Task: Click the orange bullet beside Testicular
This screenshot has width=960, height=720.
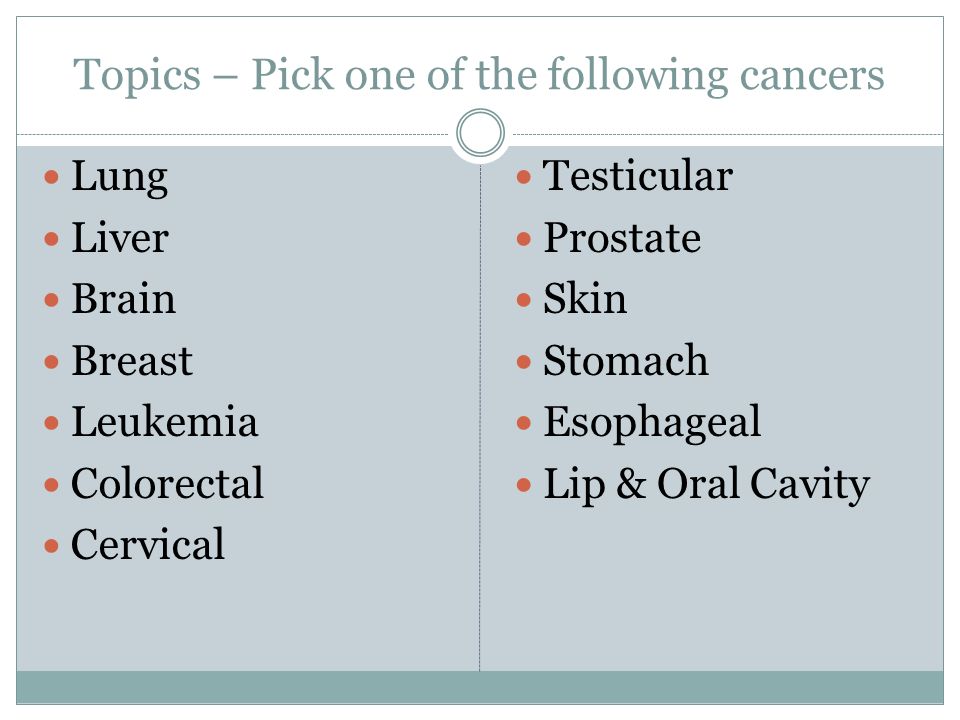Action: [x=523, y=178]
